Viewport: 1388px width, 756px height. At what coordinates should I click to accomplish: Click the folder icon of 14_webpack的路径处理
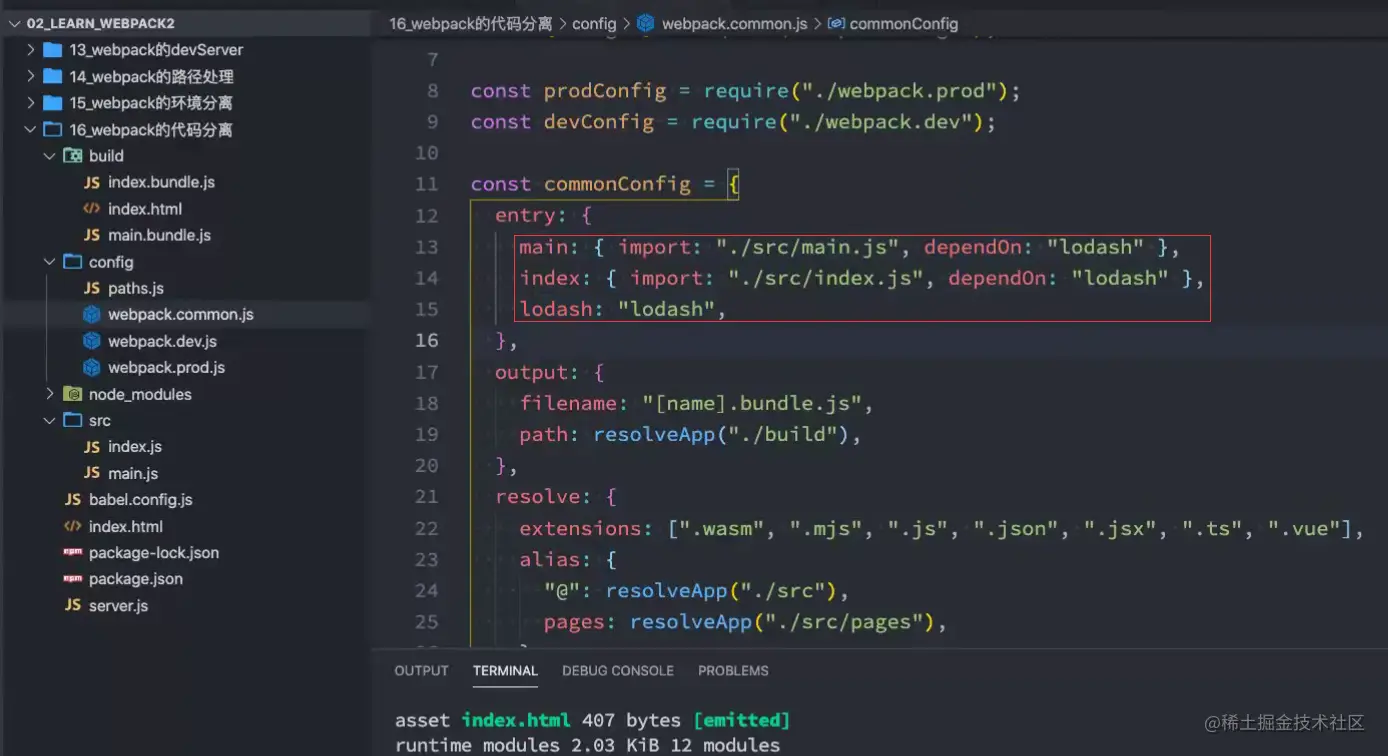(52, 76)
